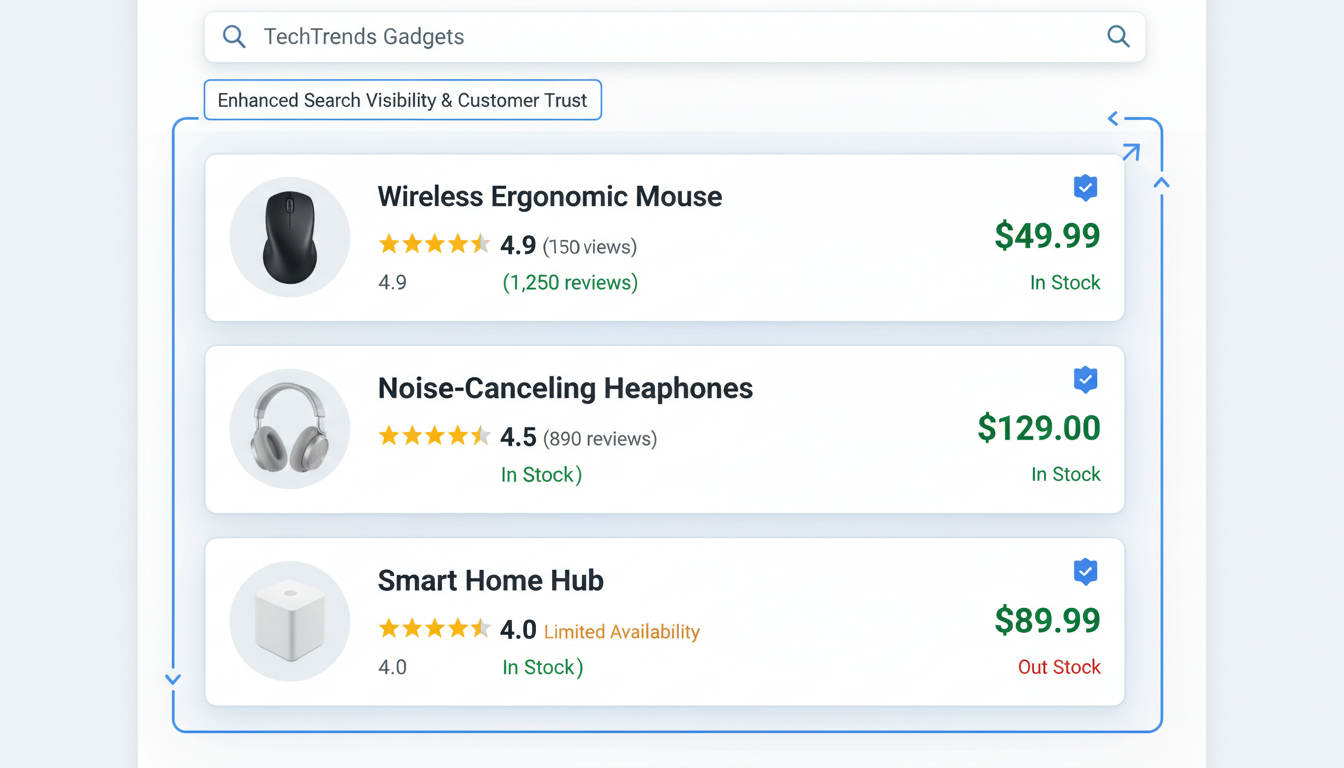Click the Out Stock label on Smart Home Hub
The width and height of the screenshot is (1344, 768).
point(1059,667)
